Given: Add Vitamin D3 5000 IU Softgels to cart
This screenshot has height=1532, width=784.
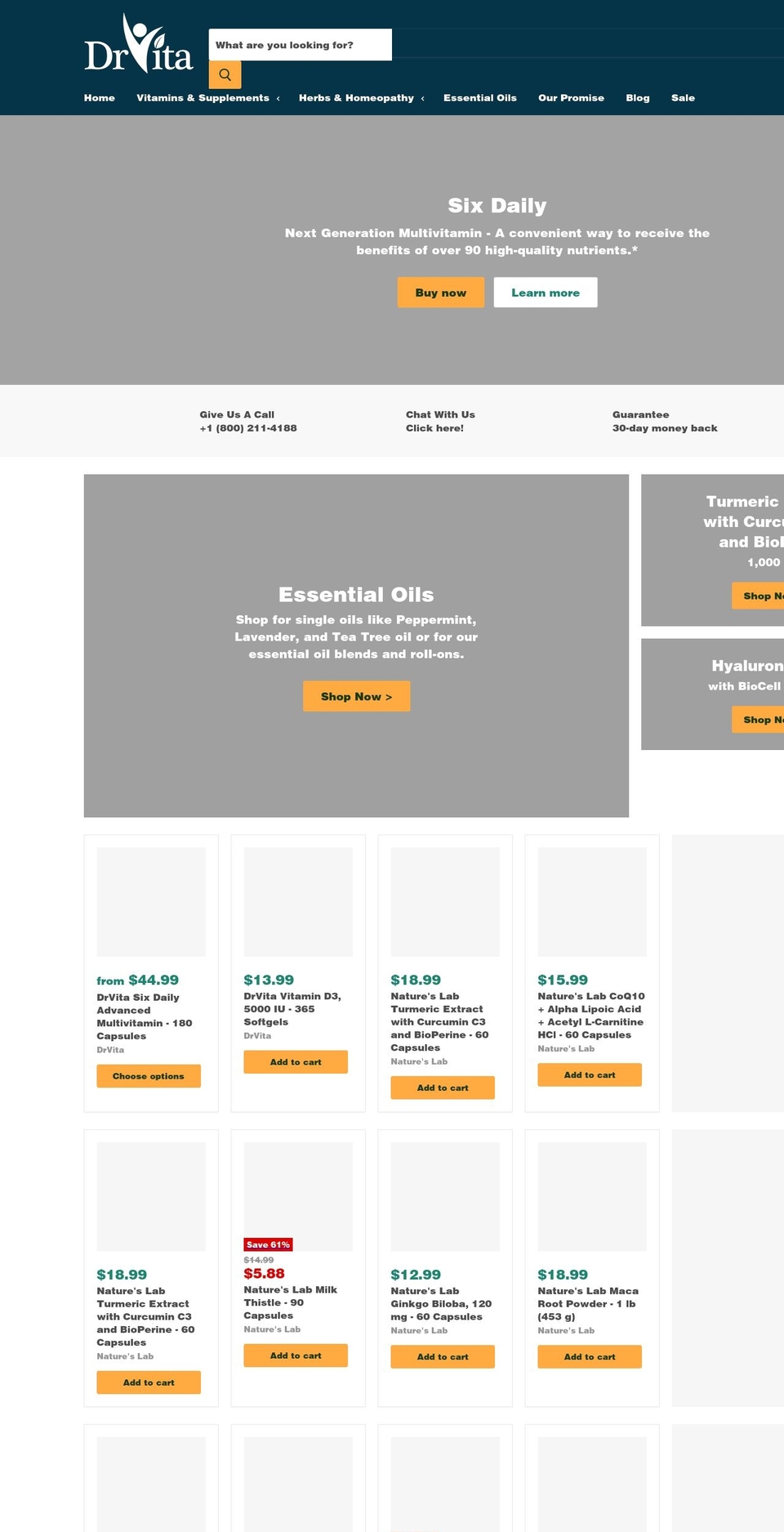Looking at the screenshot, I should click(x=296, y=1062).
